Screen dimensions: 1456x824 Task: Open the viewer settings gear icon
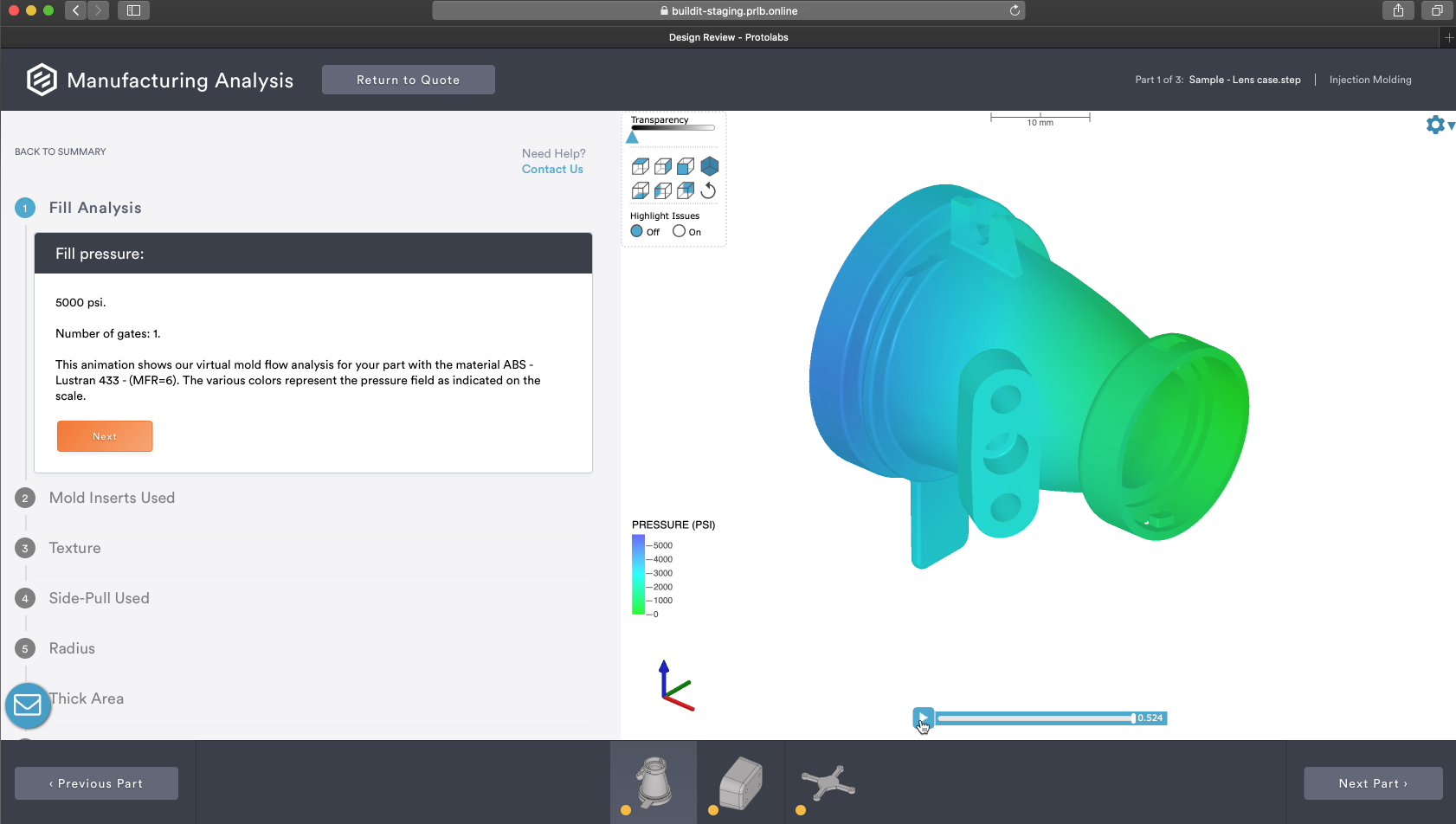click(1435, 124)
